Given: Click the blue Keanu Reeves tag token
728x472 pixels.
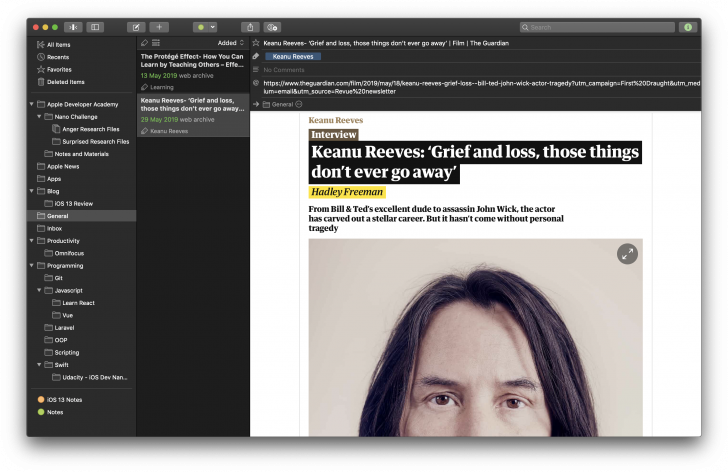Looking at the screenshot, I should click(x=293, y=57).
